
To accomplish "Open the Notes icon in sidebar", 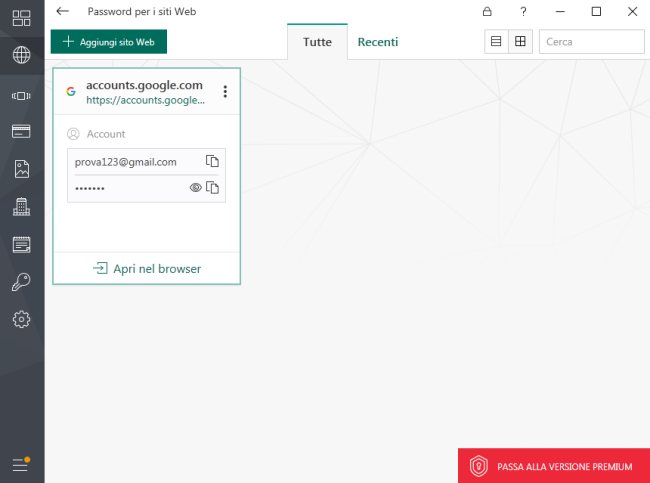I will (x=22, y=245).
